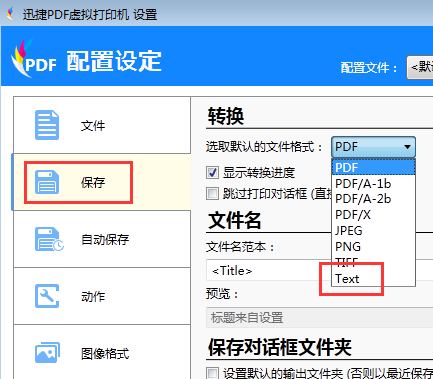Click the 文件名 section heading
The image size is (433, 379).
click(x=235, y=220)
